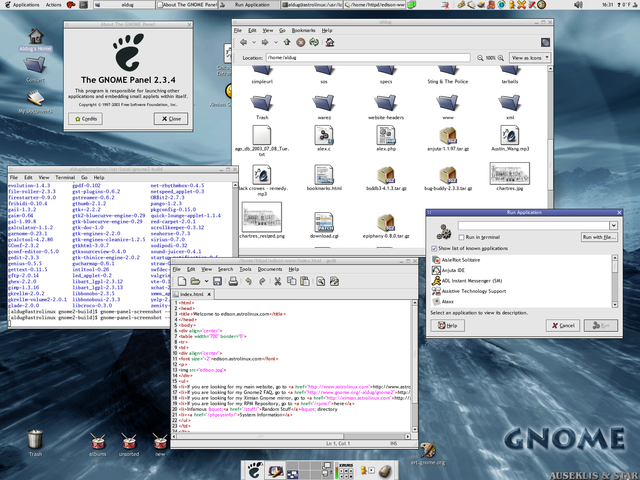This screenshot has height=480, width=640.
Task: Click Credits in About GNOME Panel
Action: [85, 119]
